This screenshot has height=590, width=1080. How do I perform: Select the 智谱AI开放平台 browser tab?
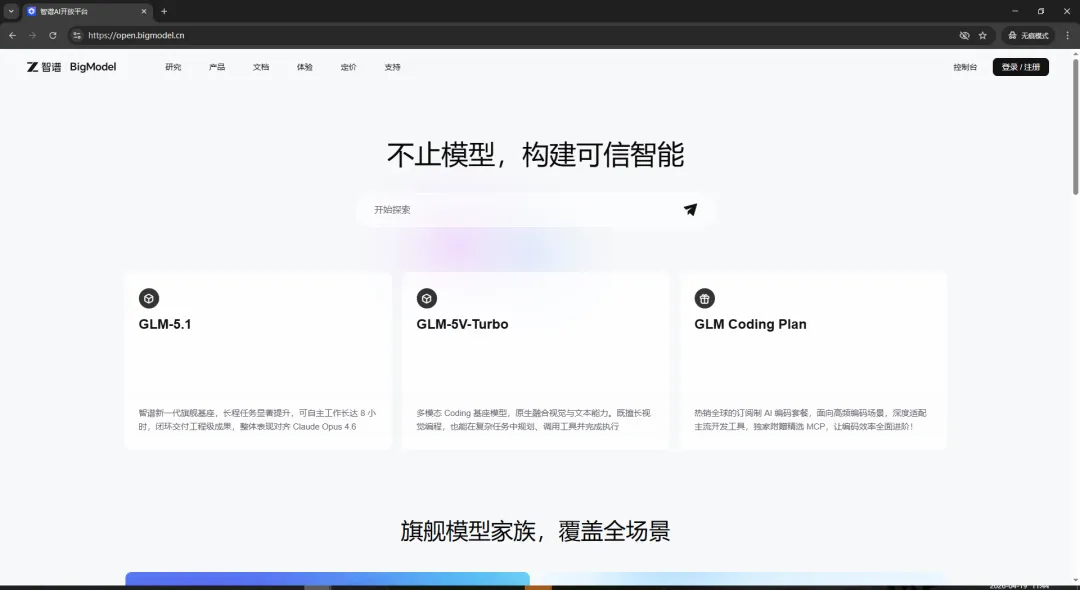[x=87, y=12]
